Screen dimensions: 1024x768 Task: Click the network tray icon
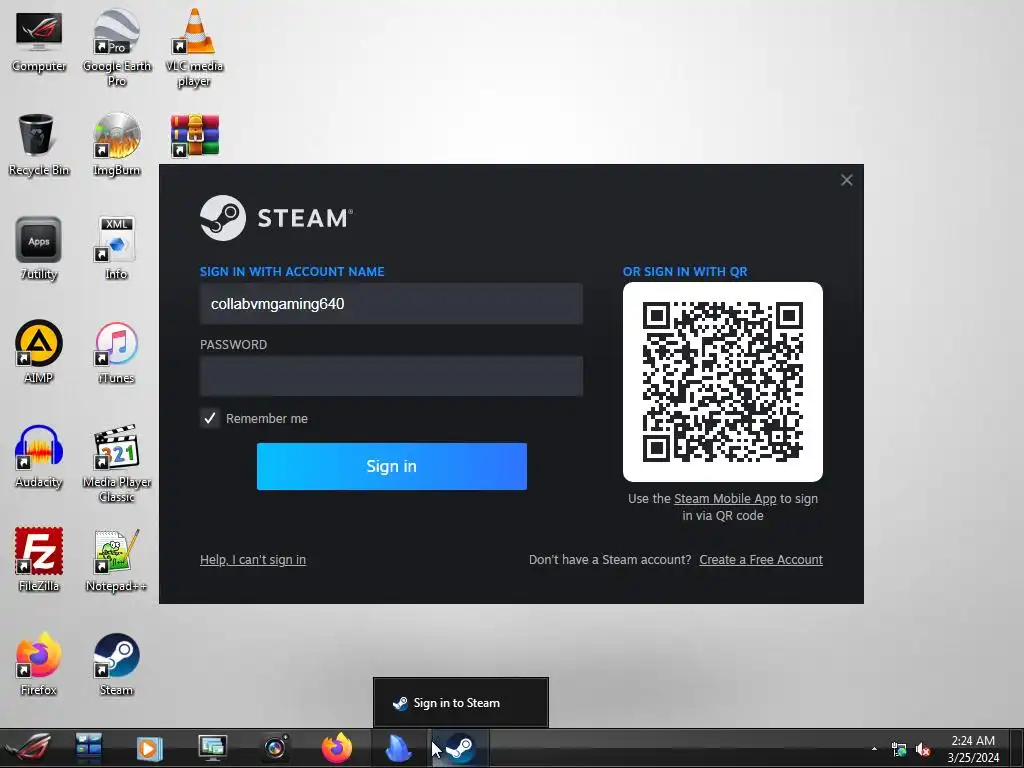point(899,750)
